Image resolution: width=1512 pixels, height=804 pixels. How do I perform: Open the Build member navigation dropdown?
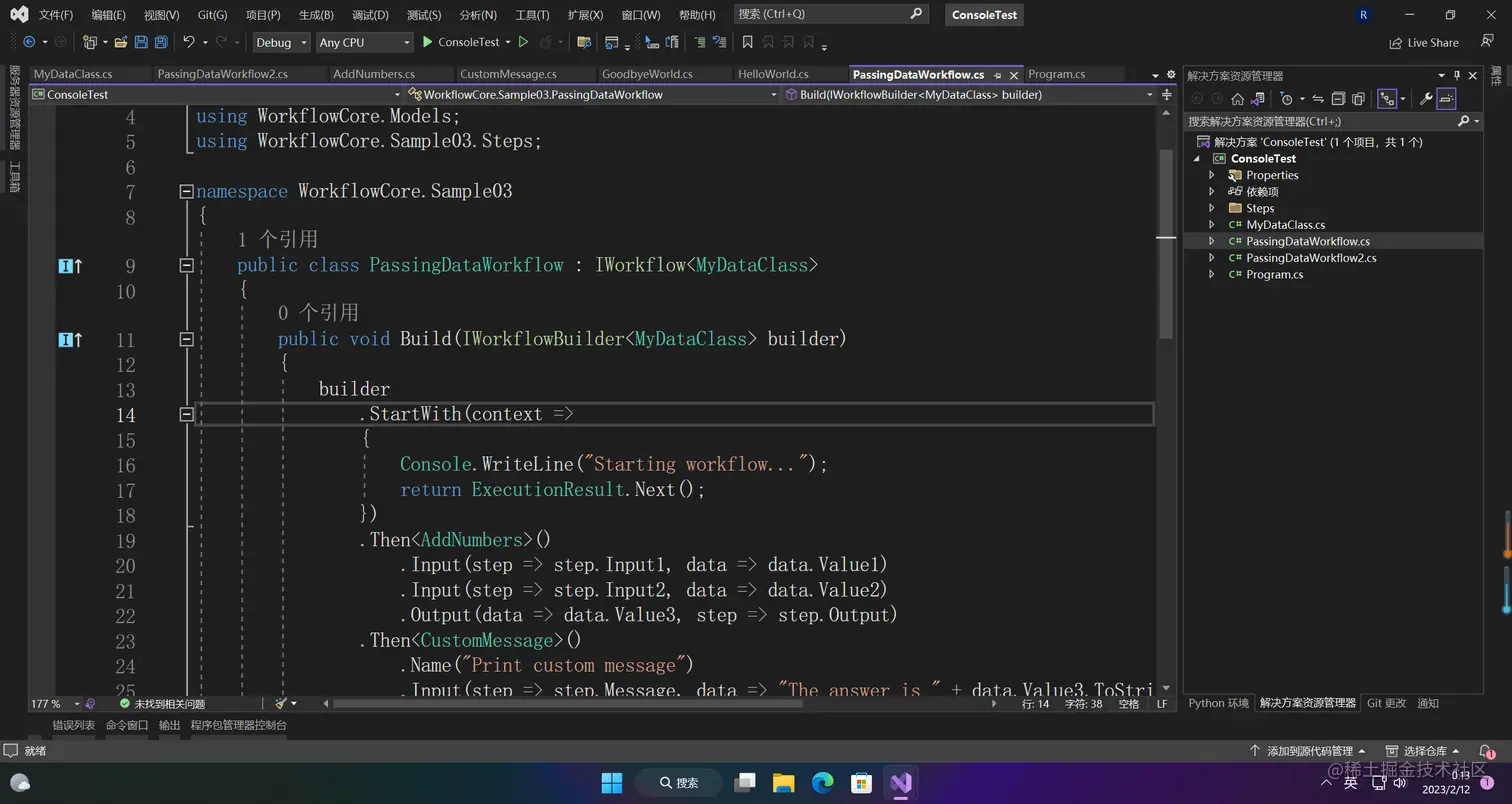click(x=968, y=94)
